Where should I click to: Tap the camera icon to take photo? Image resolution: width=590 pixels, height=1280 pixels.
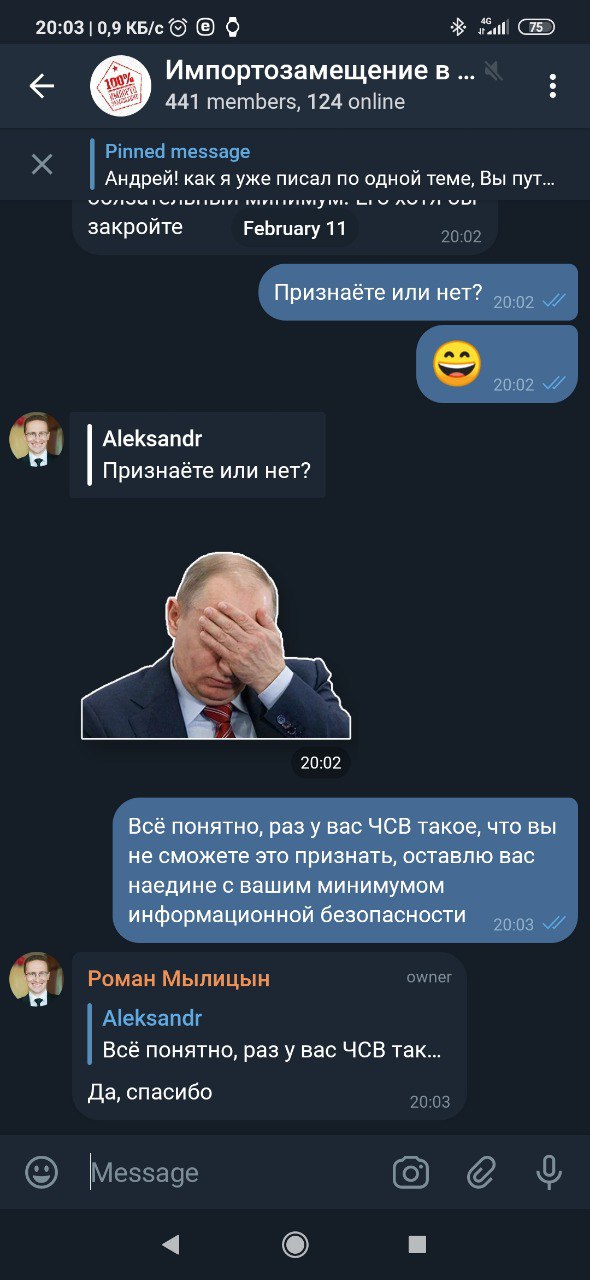click(411, 1172)
